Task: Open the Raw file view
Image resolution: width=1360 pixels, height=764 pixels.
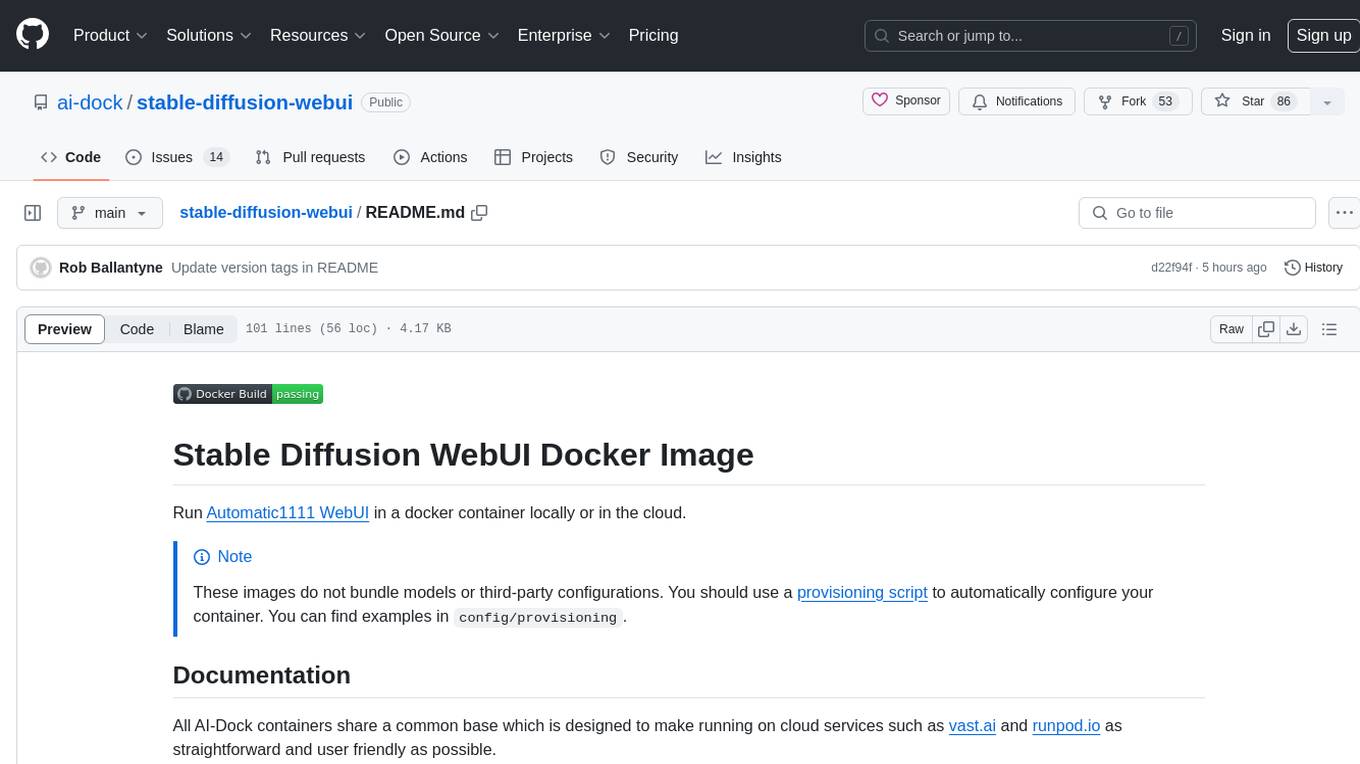Action: [1231, 329]
